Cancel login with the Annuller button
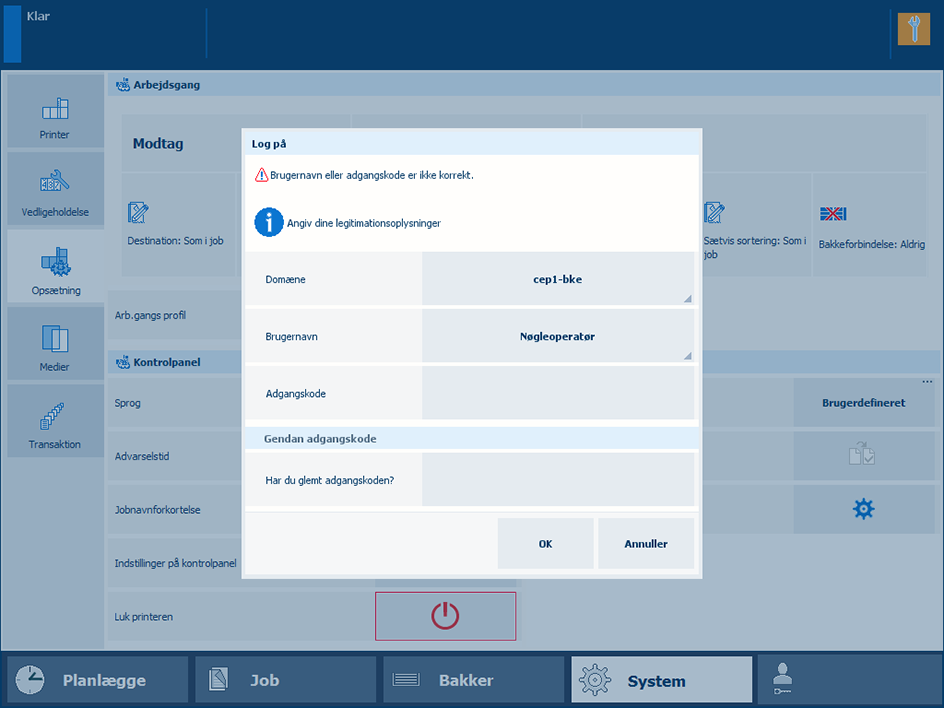The image size is (944, 708). coord(646,544)
